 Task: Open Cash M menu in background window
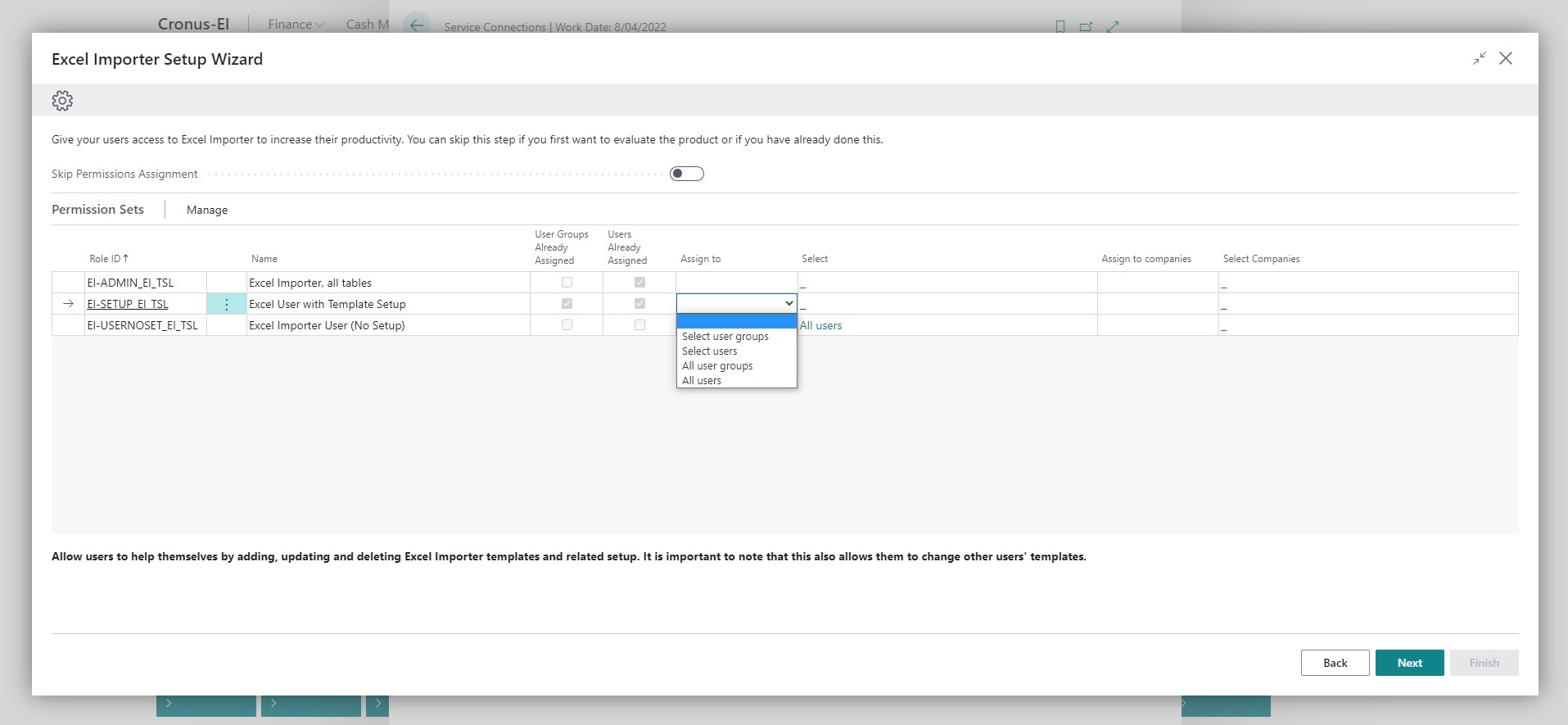tap(367, 25)
